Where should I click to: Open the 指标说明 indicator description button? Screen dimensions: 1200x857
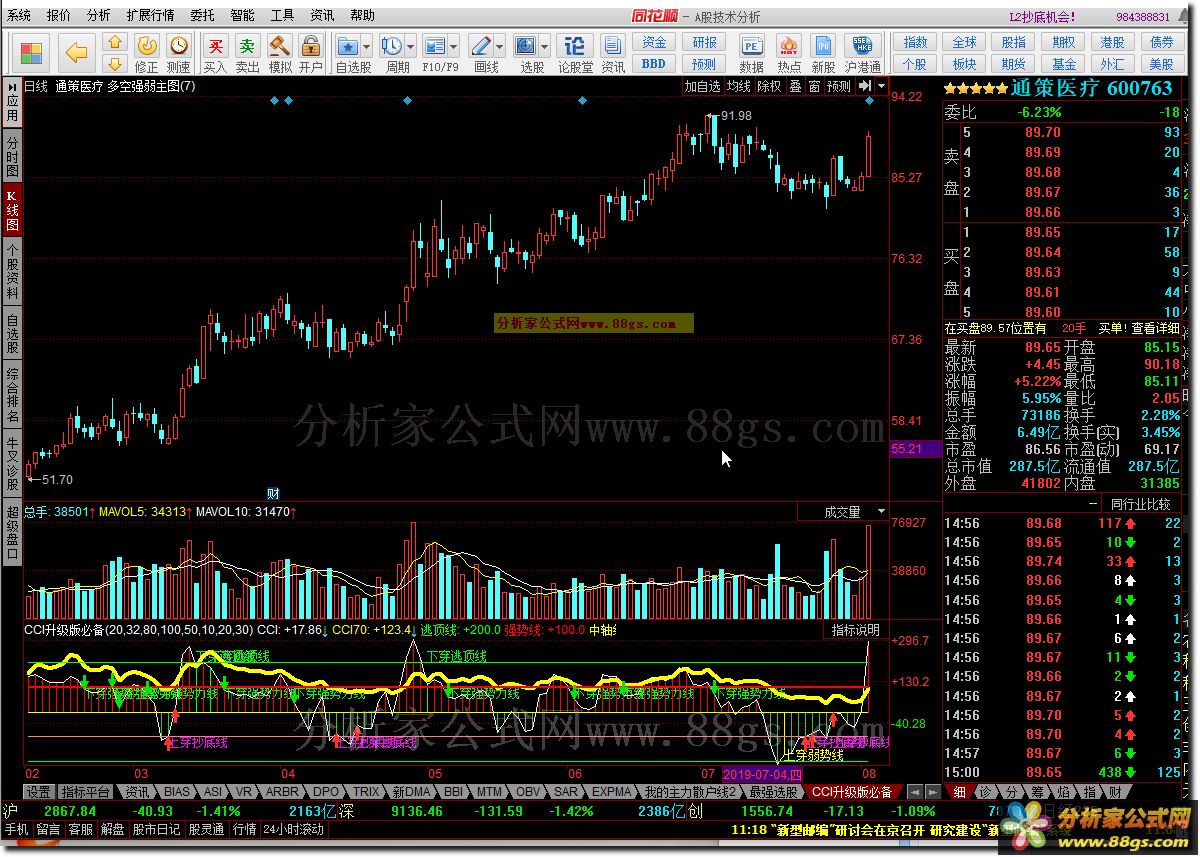tap(855, 630)
